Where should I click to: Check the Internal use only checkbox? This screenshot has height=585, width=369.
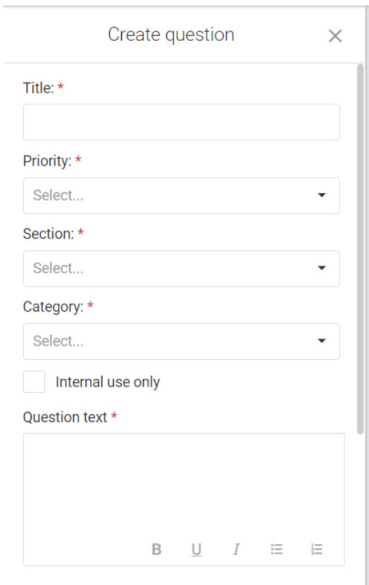(34, 382)
